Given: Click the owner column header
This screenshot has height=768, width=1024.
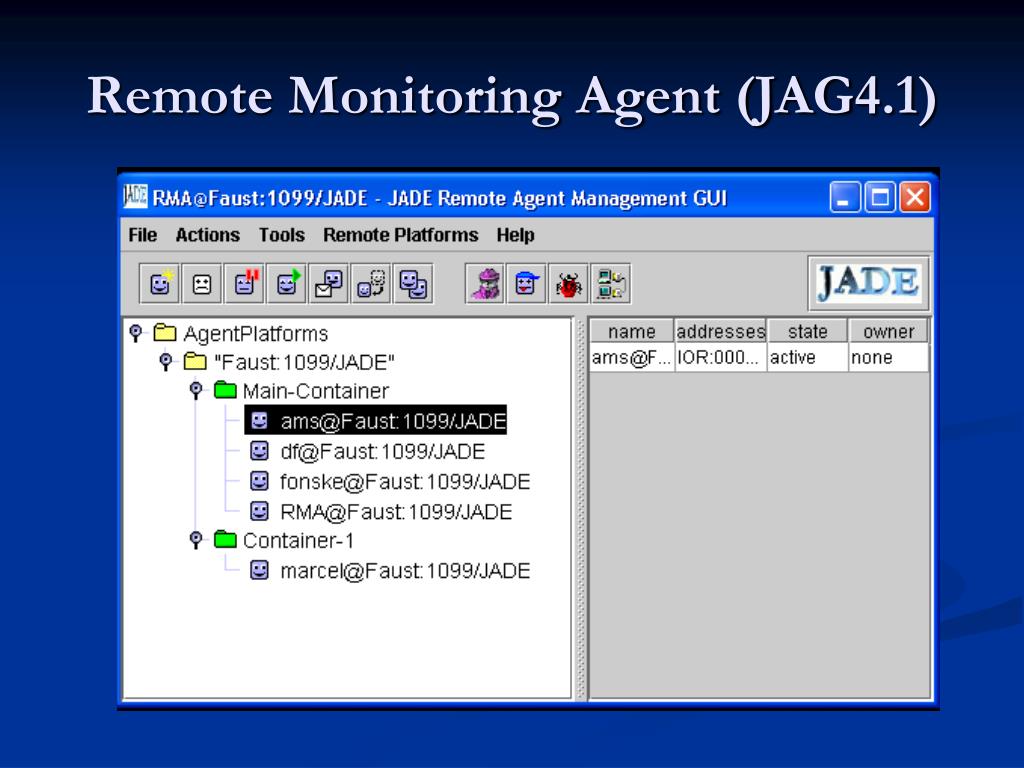Looking at the screenshot, I should [888, 331].
